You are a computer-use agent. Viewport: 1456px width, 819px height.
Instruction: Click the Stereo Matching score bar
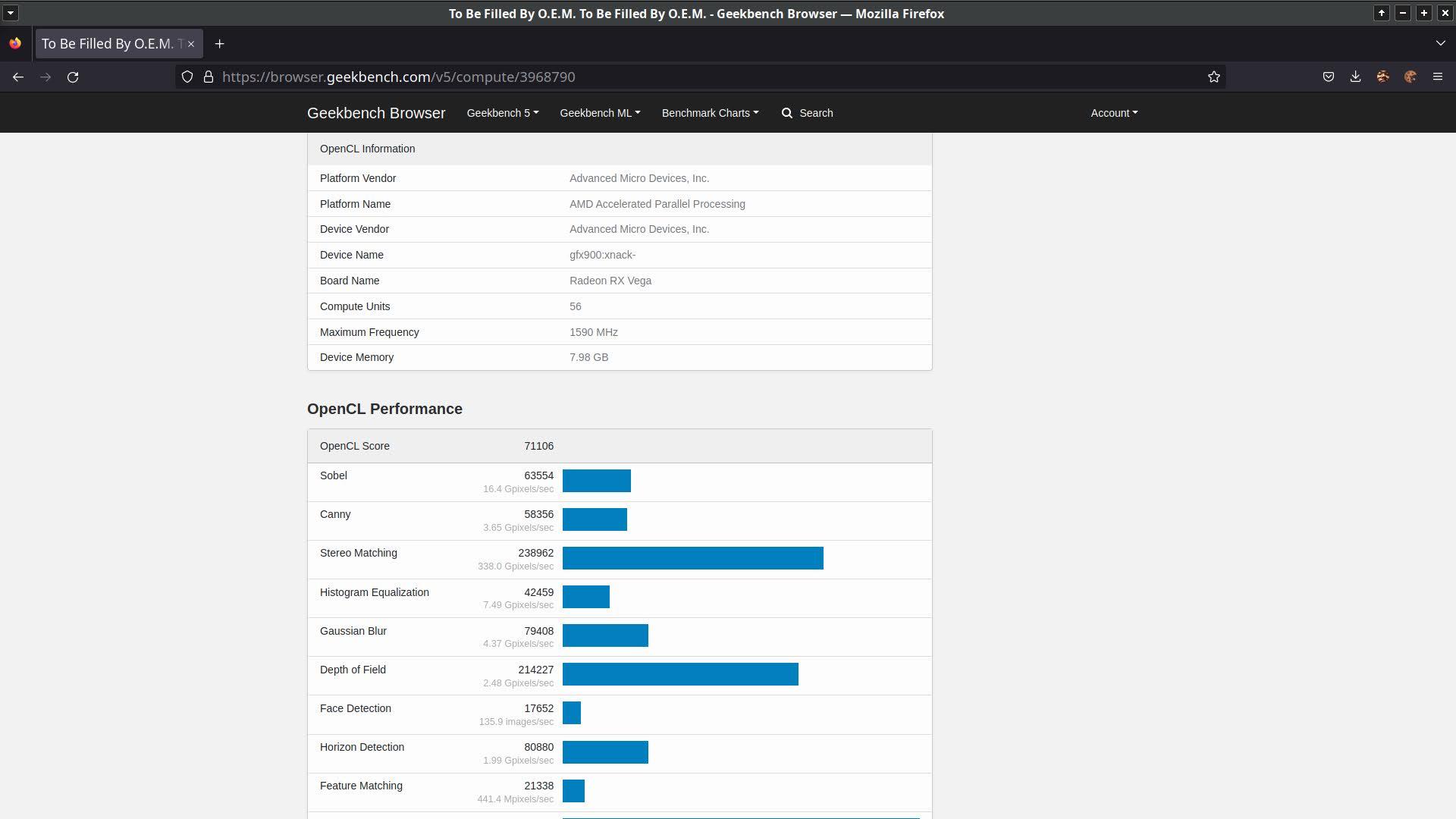point(693,558)
